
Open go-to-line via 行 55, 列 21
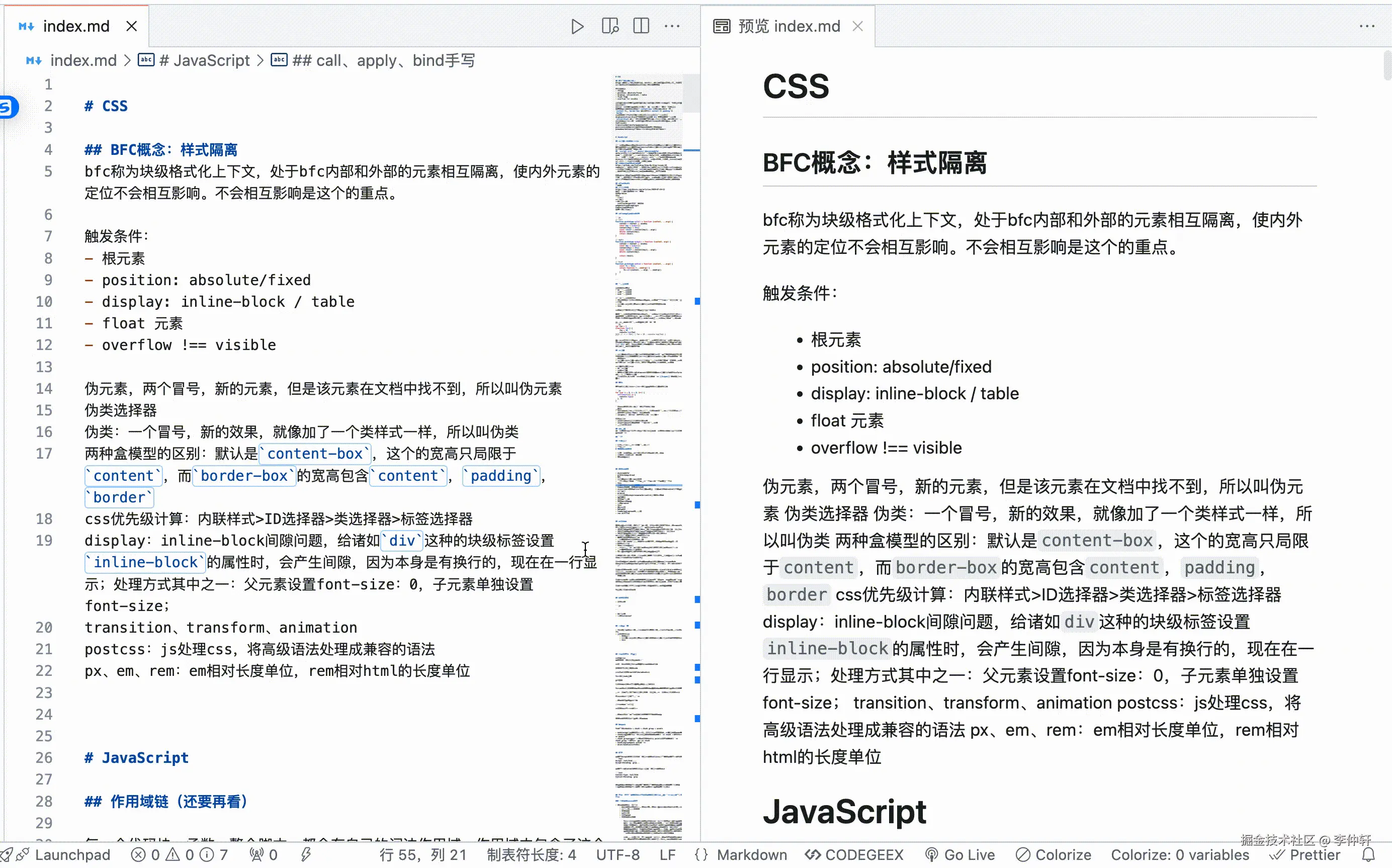point(423,854)
